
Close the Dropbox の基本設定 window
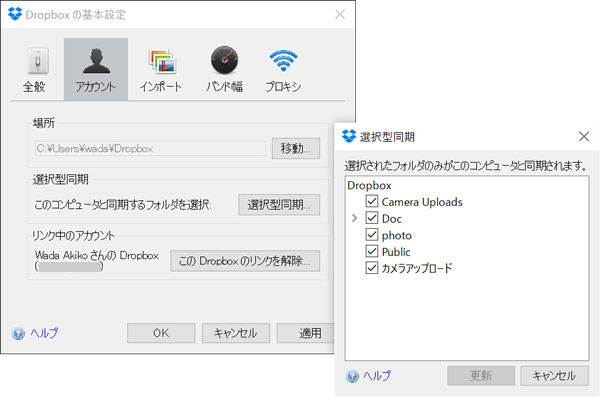[x=340, y=14]
